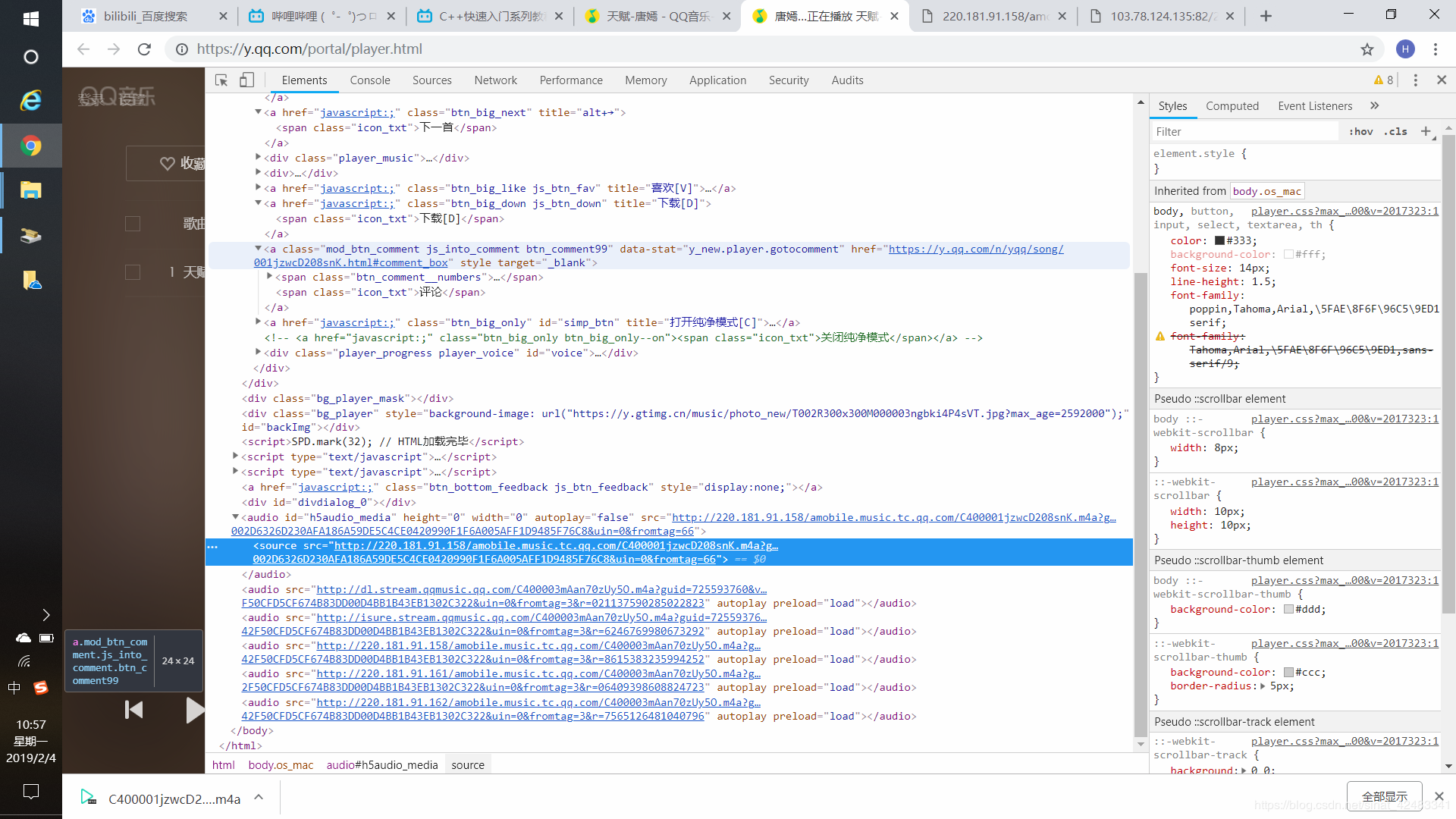Show more Styles pane tabs chevron

pyautogui.click(x=1375, y=106)
